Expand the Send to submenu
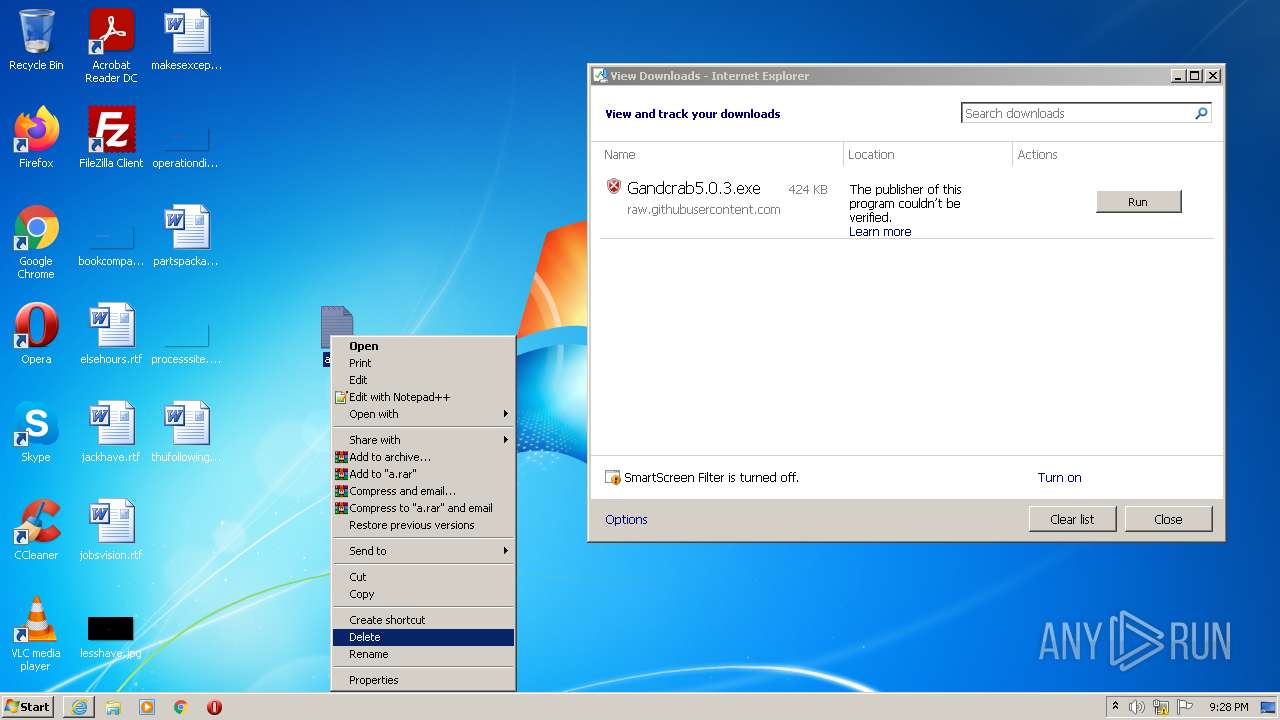The height and width of the screenshot is (720, 1280). (x=423, y=551)
